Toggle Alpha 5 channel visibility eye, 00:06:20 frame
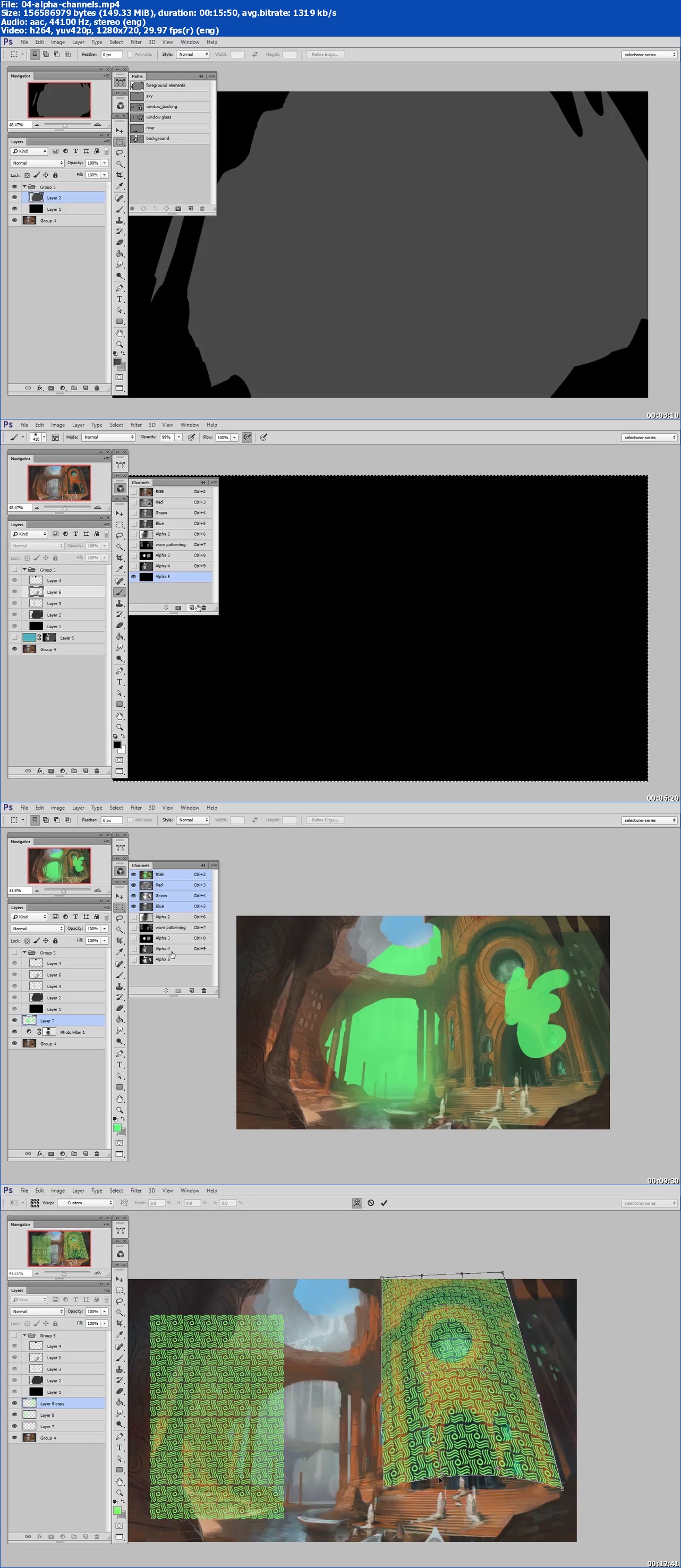681x1568 pixels. click(x=134, y=577)
